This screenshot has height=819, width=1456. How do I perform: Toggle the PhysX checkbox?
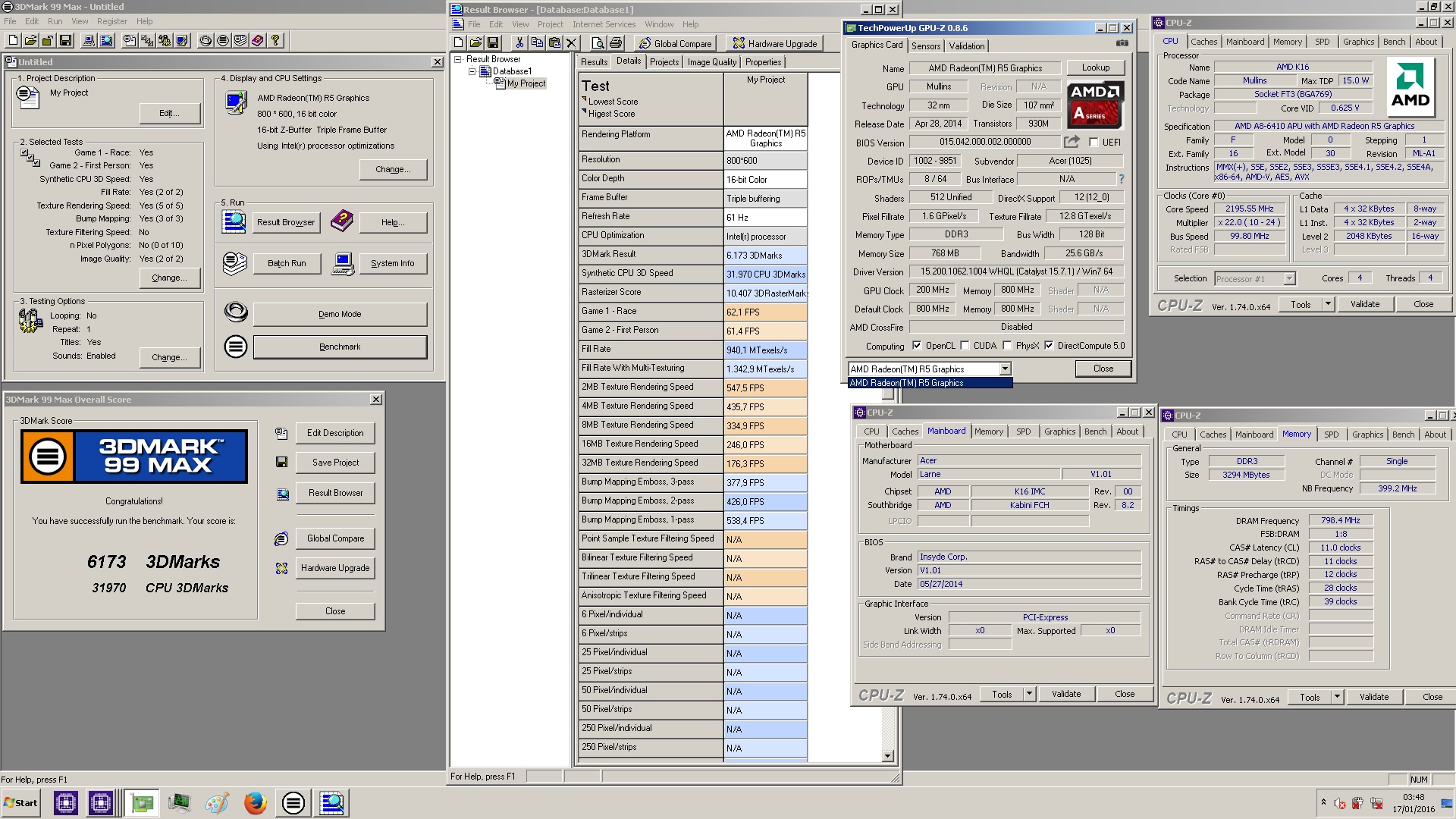pyautogui.click(x=1007, y=346)
